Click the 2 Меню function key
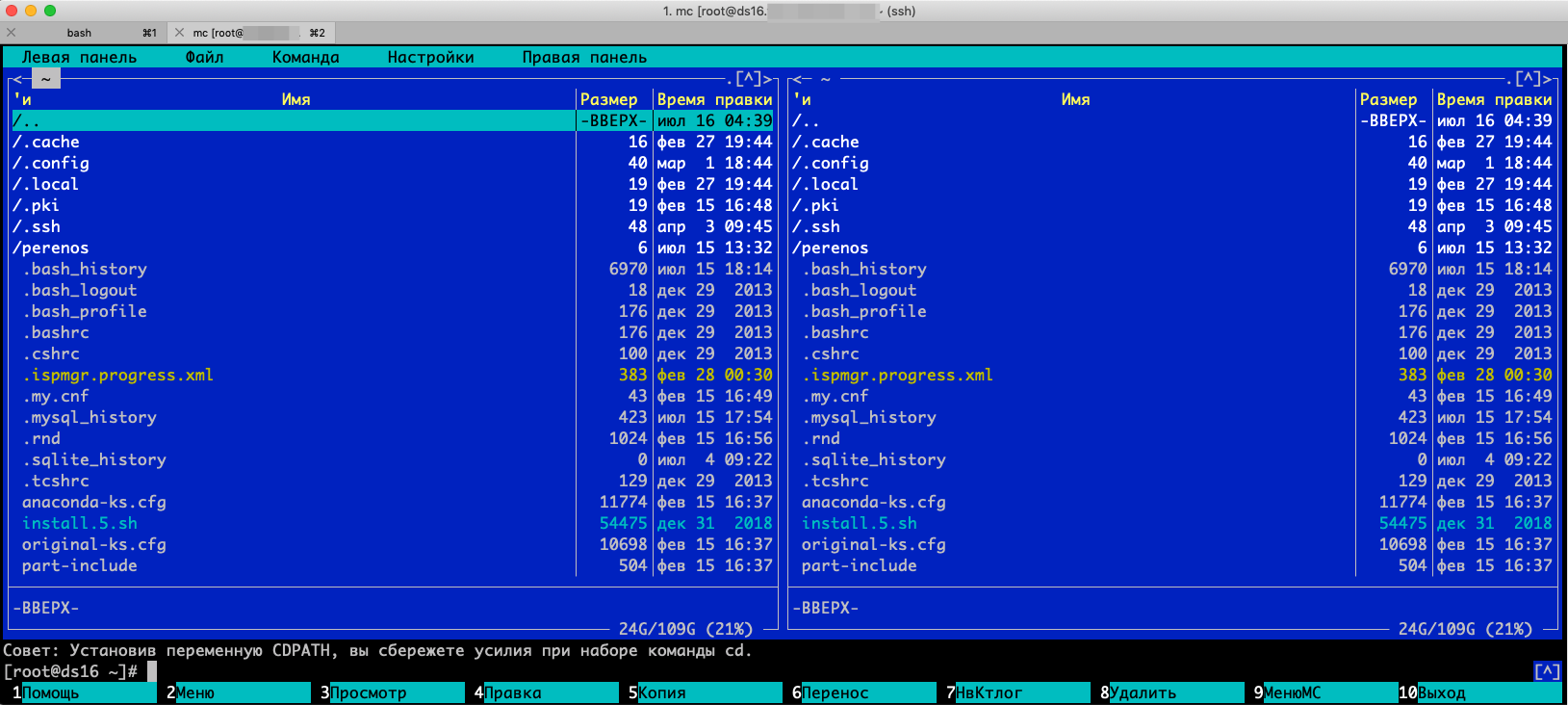The image size is (1568, 705). click(x=238, y=692)
